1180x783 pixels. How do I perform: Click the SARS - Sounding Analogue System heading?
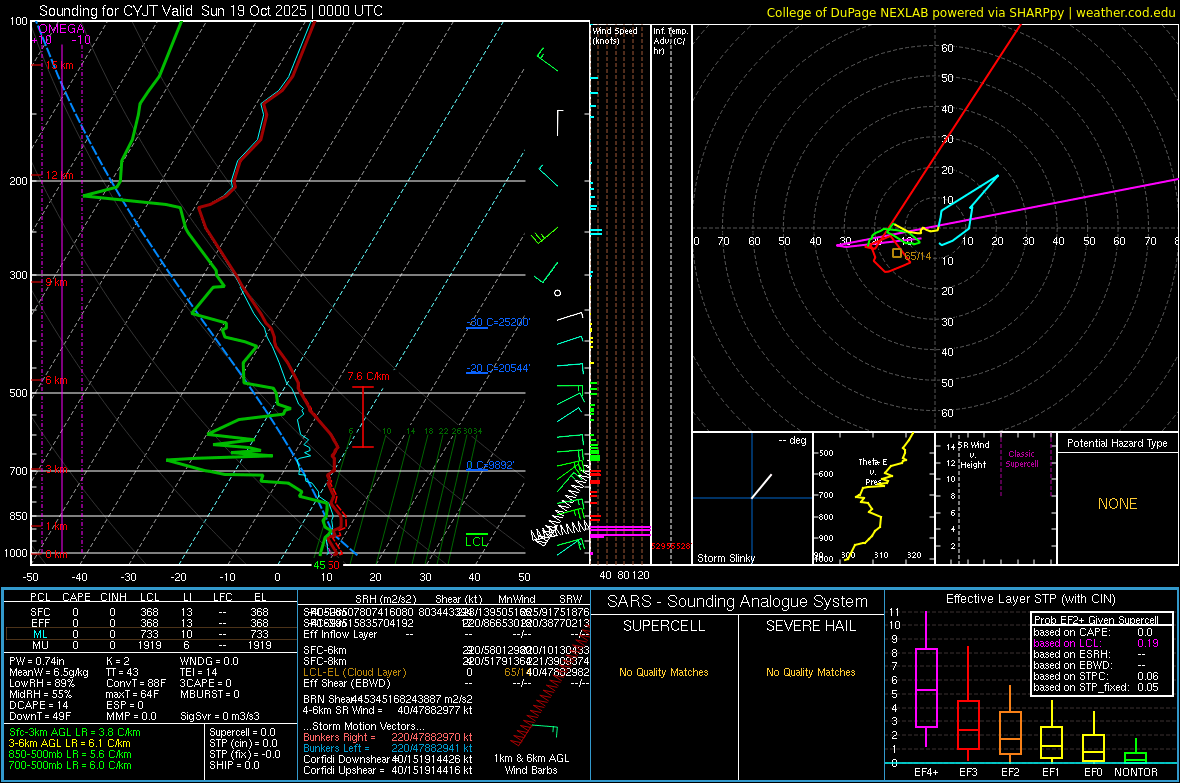(738, 602)
